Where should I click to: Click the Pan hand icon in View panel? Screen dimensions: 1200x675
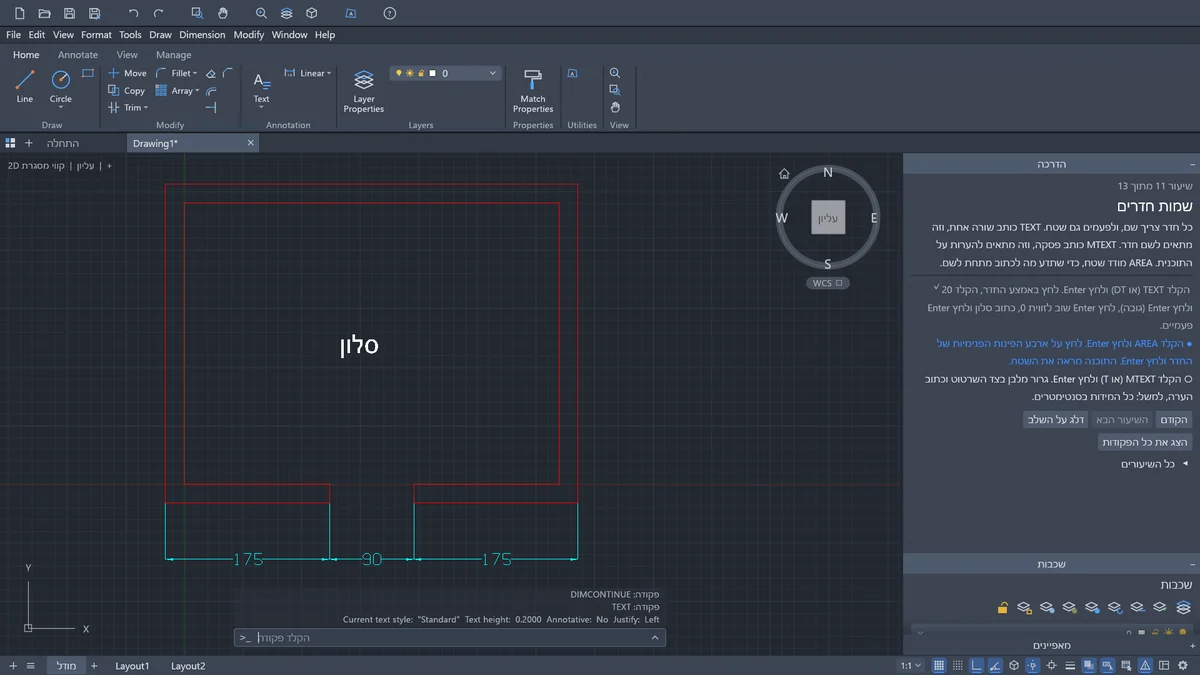click(x=615, y=107)
